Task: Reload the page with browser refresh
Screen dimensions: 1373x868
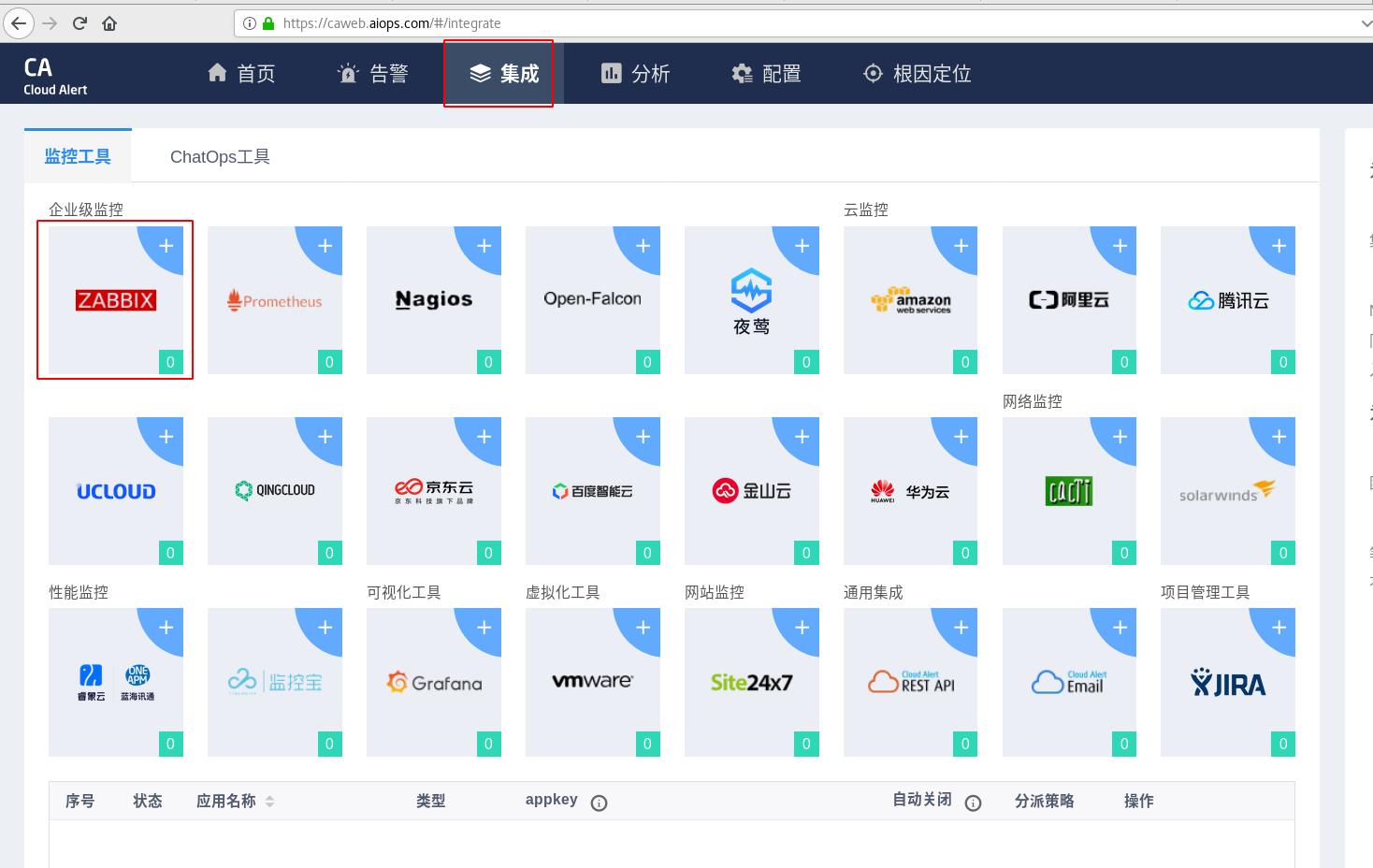Action: [x=79, y=23]
